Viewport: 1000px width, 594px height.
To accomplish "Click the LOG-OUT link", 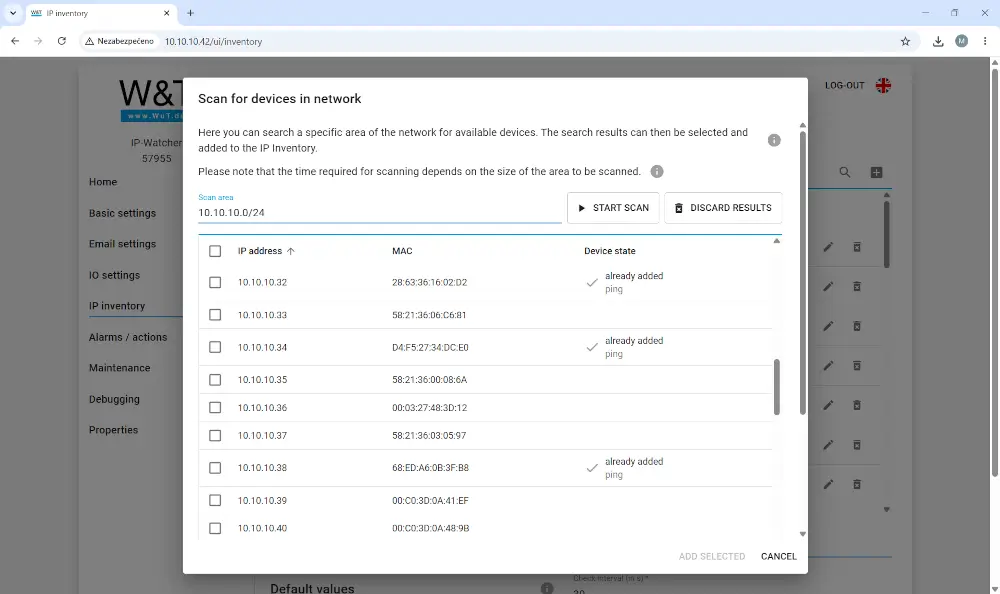I will tap(844, 85).
